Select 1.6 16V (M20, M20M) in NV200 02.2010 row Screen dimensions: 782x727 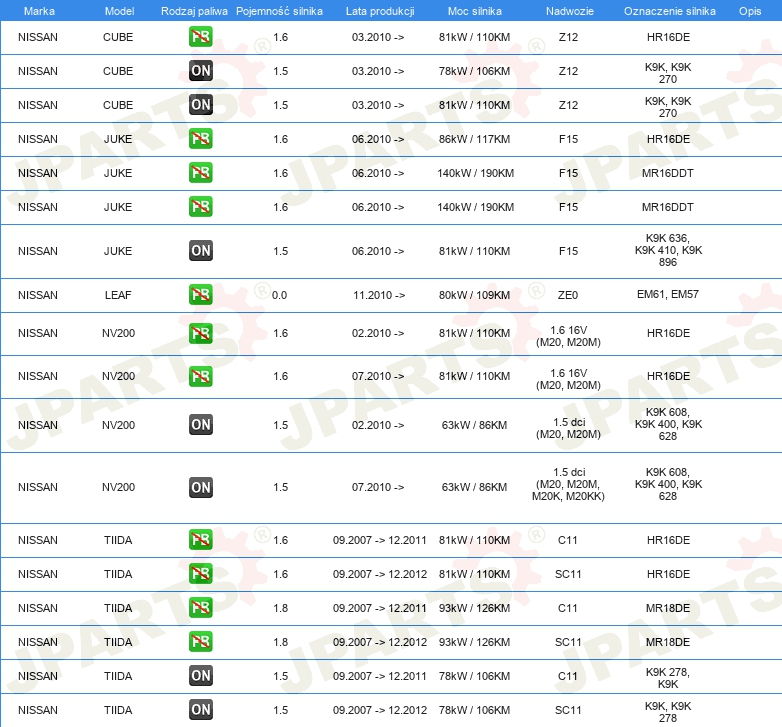coord(568,337)
